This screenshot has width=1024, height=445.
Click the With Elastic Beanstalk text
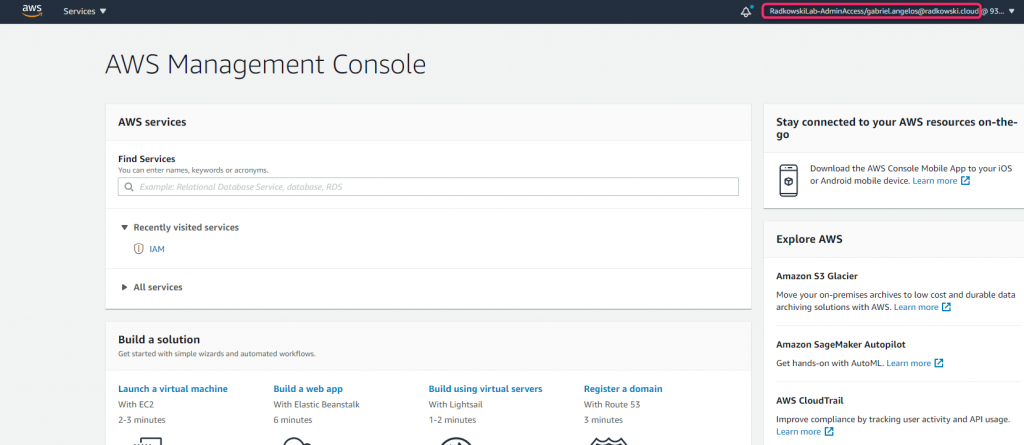[316, 404]
